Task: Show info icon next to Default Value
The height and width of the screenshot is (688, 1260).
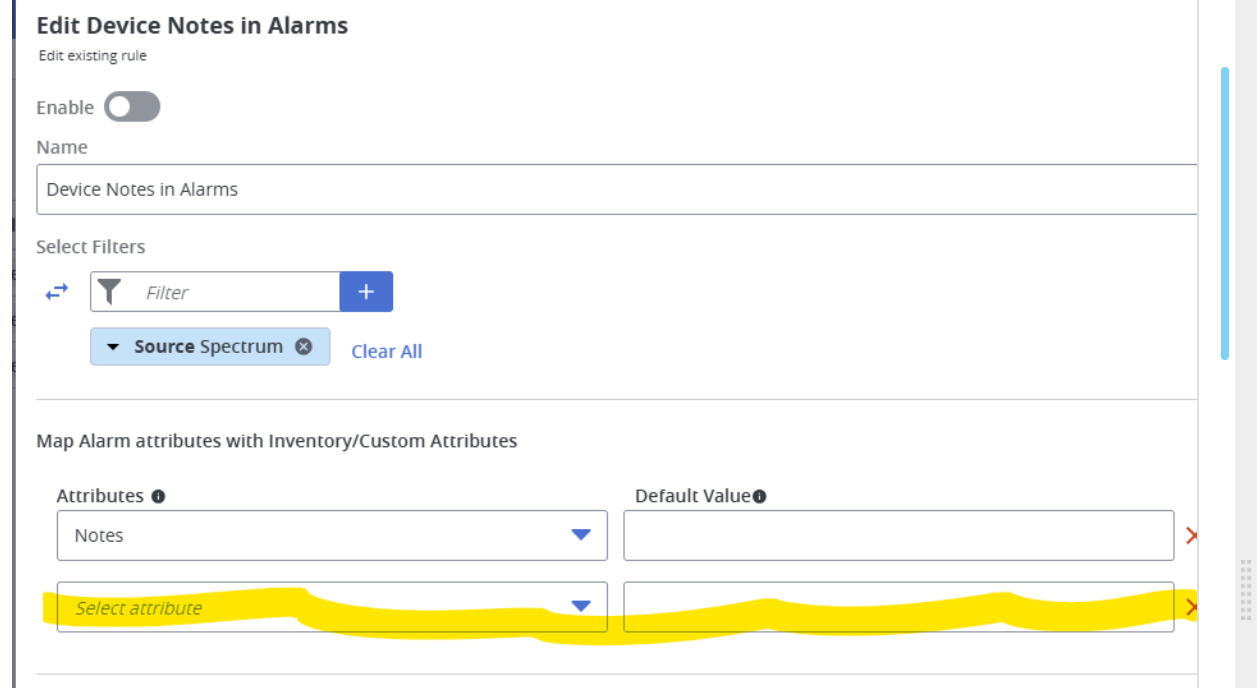Action: pyautogui.click(x=759, y=496)
